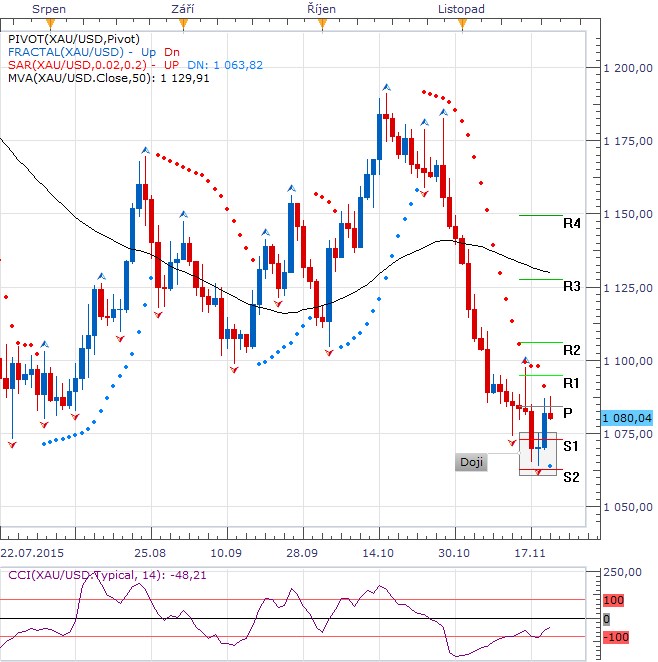Click the orange marker under Září
658x662 pixels.
coord(183,24)
